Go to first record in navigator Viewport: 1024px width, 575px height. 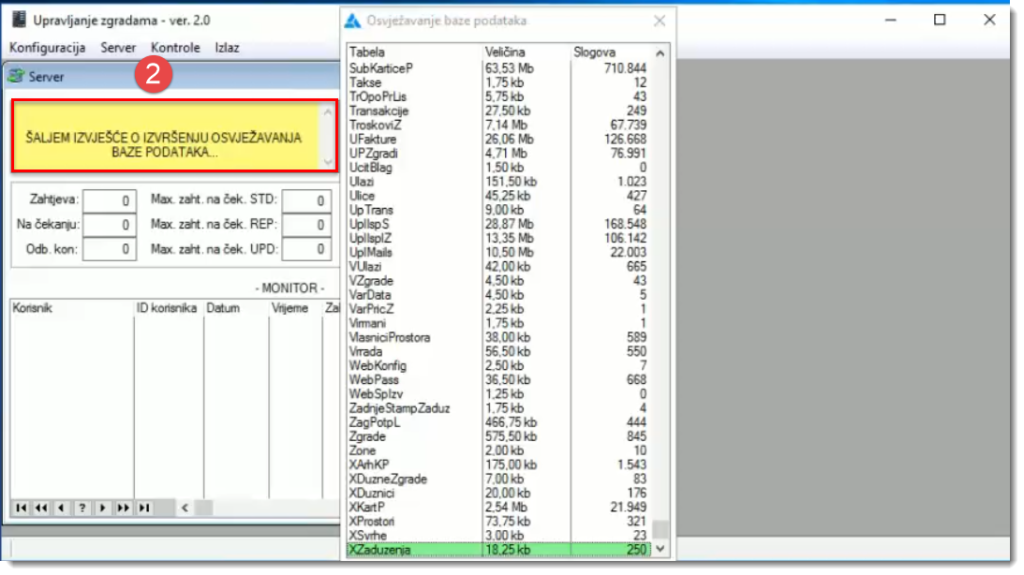[21, 508]
